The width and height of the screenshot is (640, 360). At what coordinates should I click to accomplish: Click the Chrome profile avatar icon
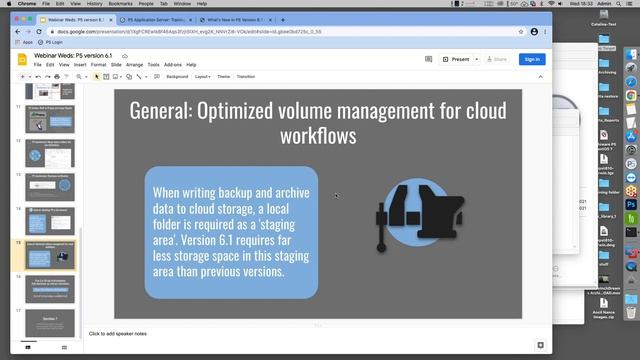coord(534,31)
